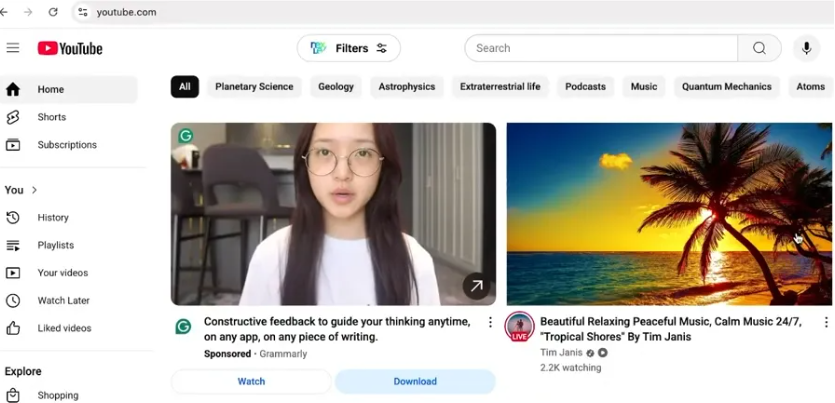This screenshot has width=835, height=403.
Task: Reload the page with refresh icon
Action: tap(53, 12)
